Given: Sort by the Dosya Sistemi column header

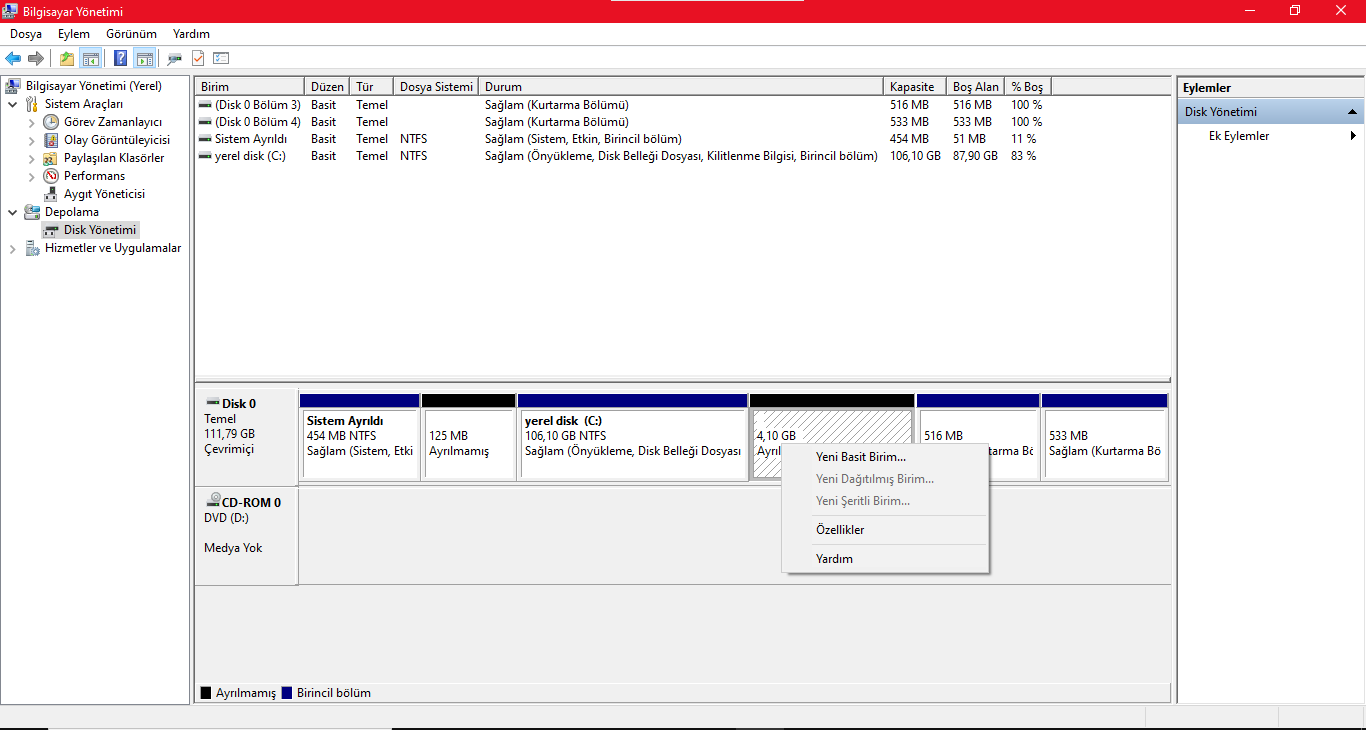Looking at the screenshot, I should (436, 87).
